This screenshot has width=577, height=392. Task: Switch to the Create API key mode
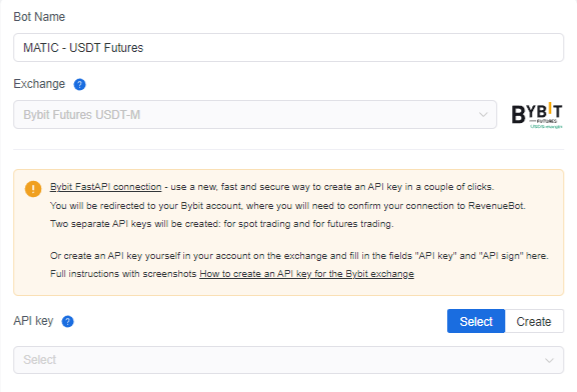point(534,321)
